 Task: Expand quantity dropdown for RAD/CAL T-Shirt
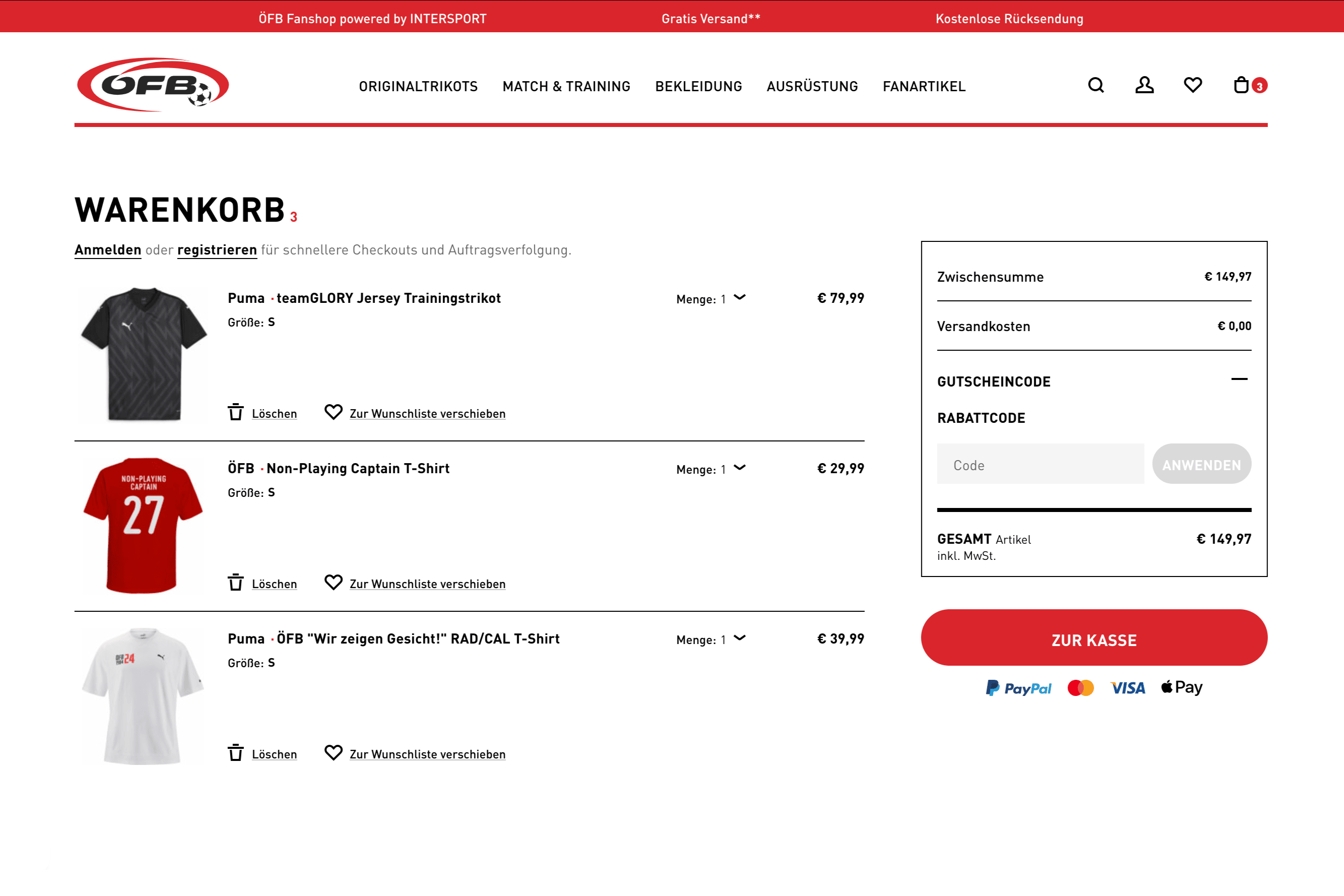click(739, 638)
